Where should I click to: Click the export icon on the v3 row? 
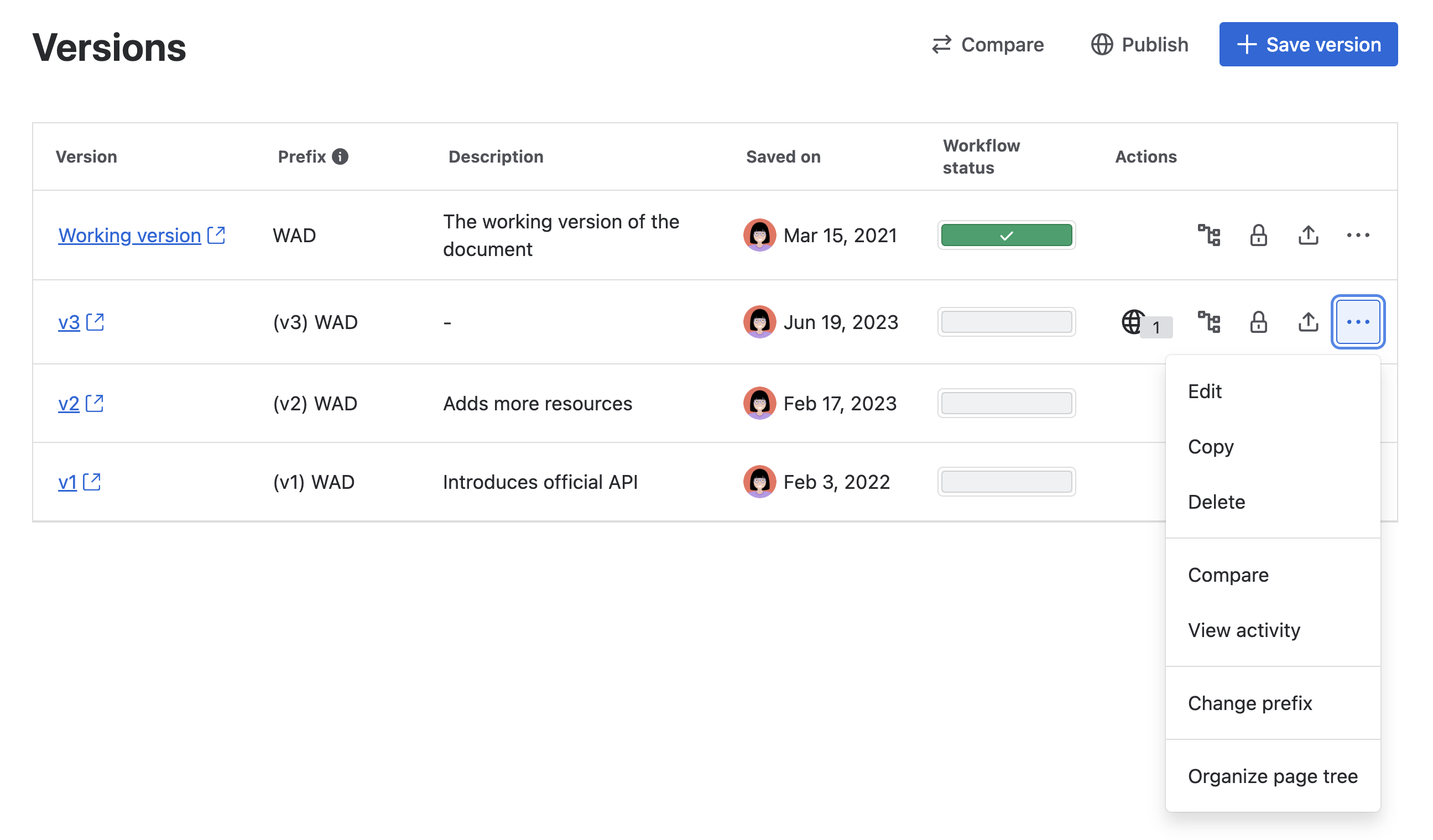(1308, 322)
